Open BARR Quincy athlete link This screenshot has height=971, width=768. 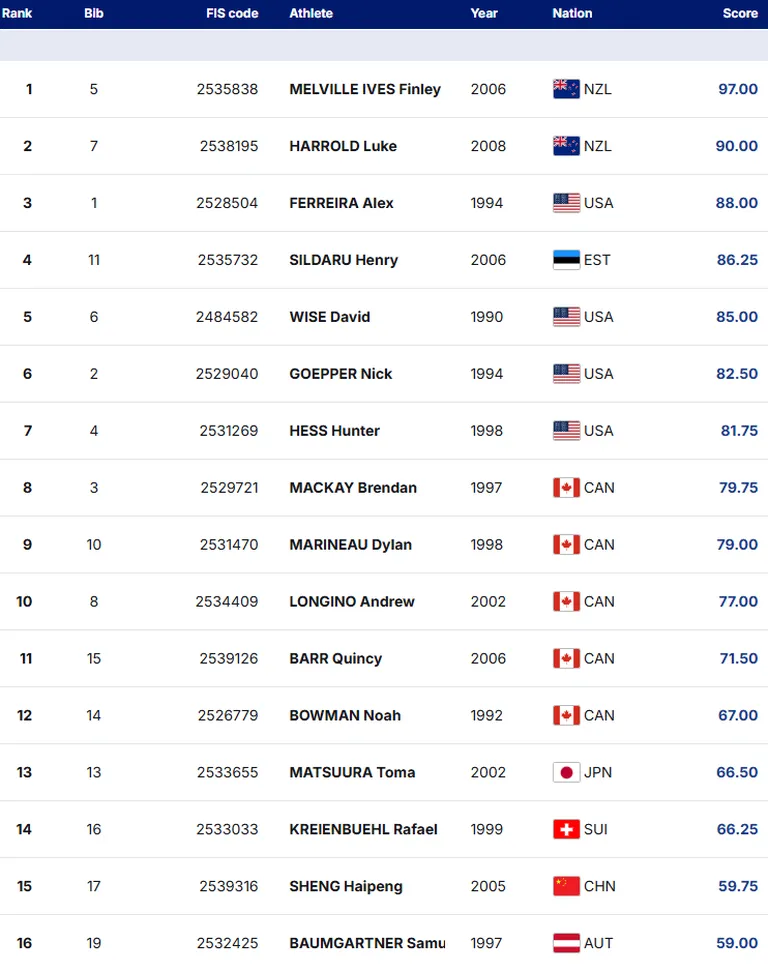tap(336, 659)
